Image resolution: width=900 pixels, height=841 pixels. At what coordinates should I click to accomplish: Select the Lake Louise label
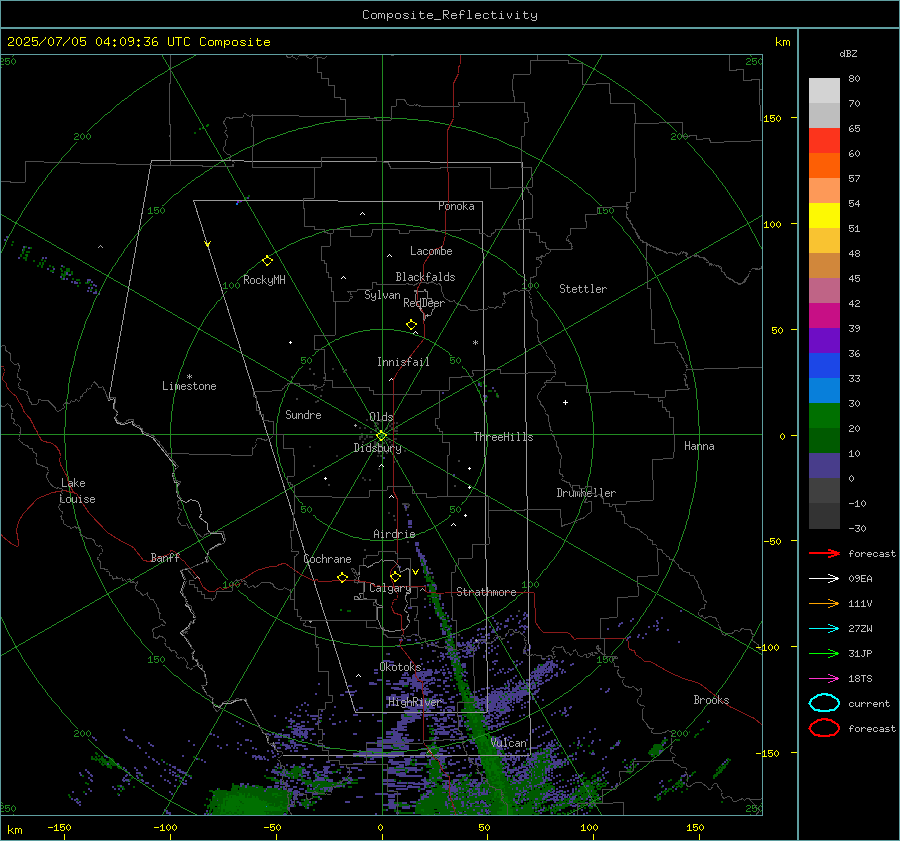(x=77, y=491)
